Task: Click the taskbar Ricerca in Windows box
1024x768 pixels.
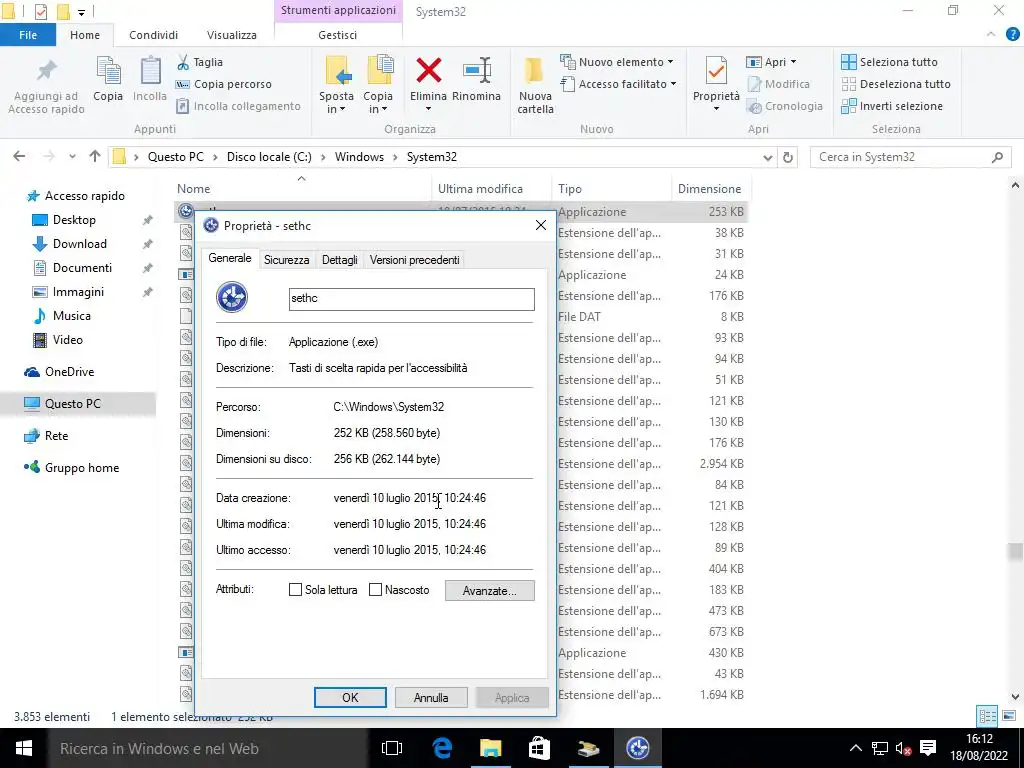Action: coord(208,748)
